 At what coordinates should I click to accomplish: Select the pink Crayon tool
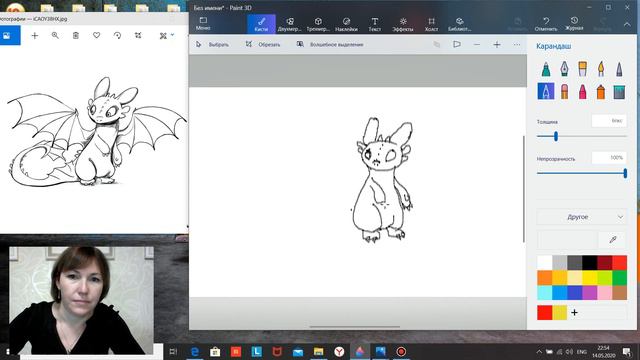(x=582, y=91)
